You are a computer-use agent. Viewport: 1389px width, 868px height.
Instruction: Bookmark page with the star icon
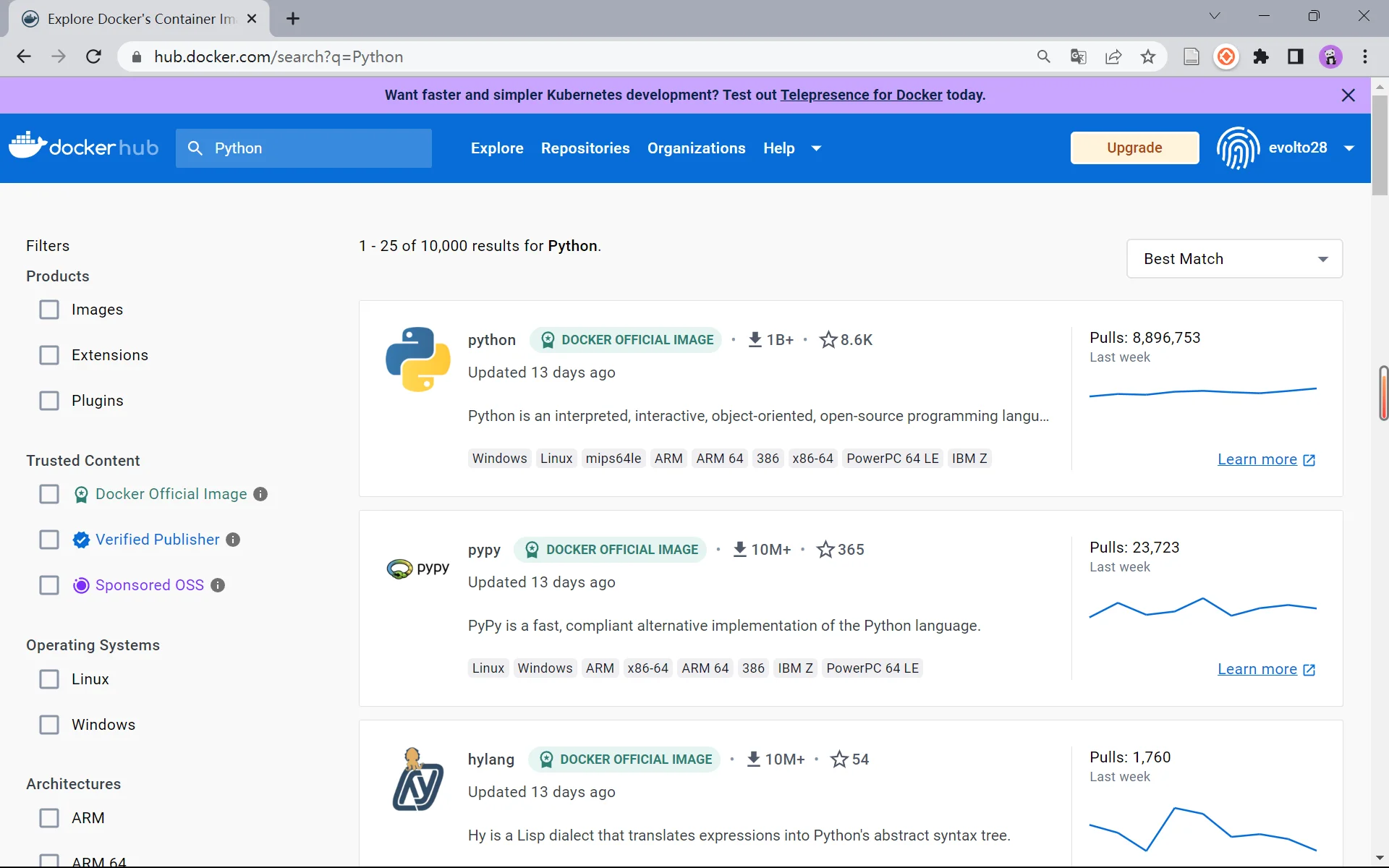point(1148,56)
